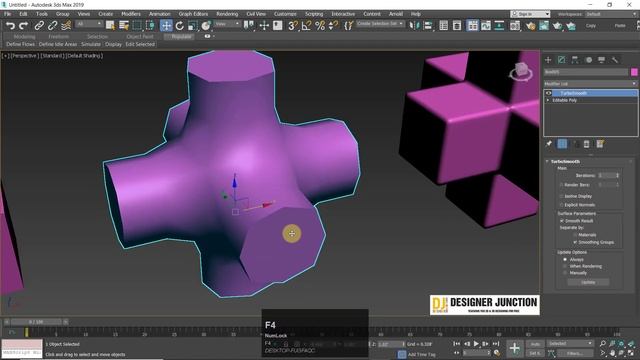The image size is (640, 360).
Task: Switch to the Object Paint ribbon tab
Action: pyautogui.click(x=140, y=37)
